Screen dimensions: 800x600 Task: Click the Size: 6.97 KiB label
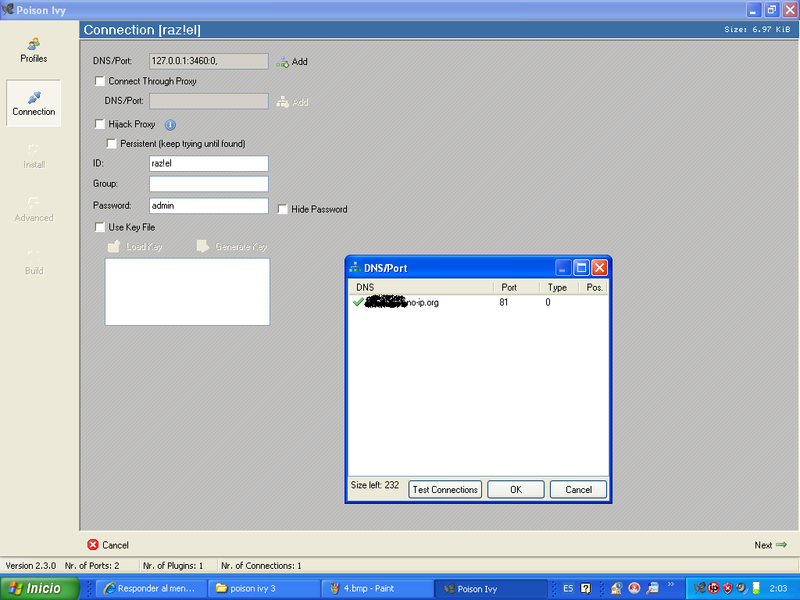(757, 30)
